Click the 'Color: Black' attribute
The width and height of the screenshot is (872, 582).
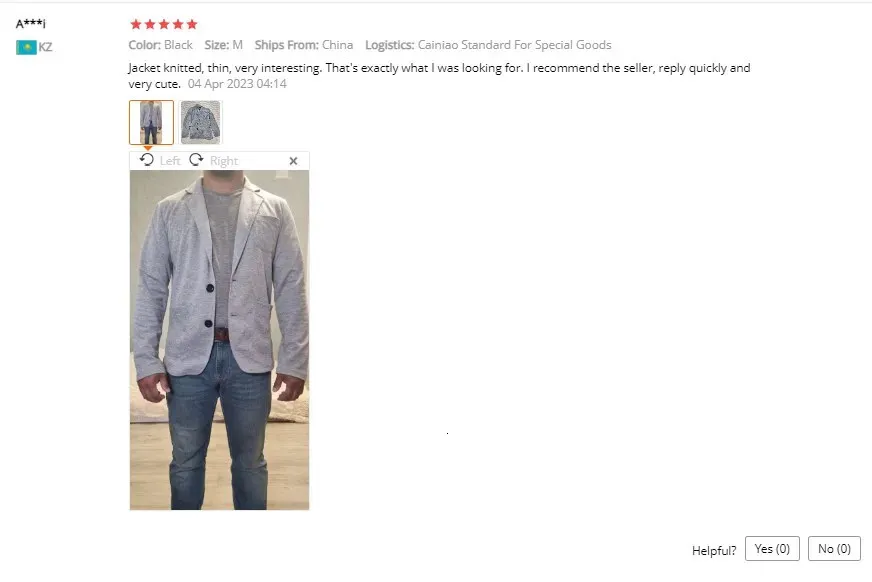(160, 45)
